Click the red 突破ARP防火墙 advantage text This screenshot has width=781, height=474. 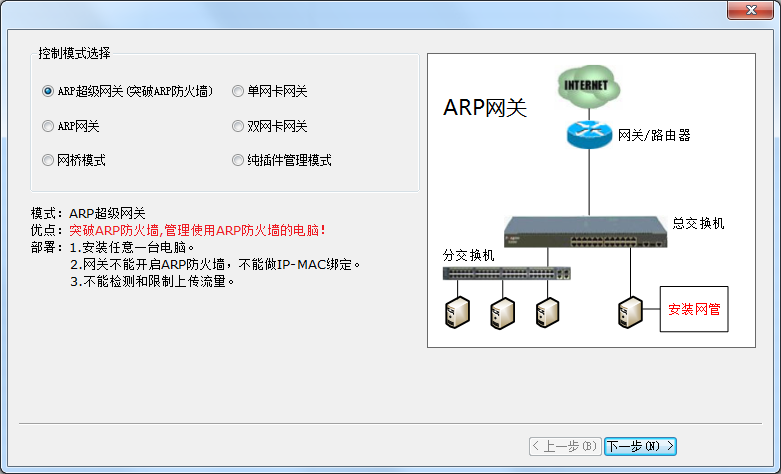[198, 231]
